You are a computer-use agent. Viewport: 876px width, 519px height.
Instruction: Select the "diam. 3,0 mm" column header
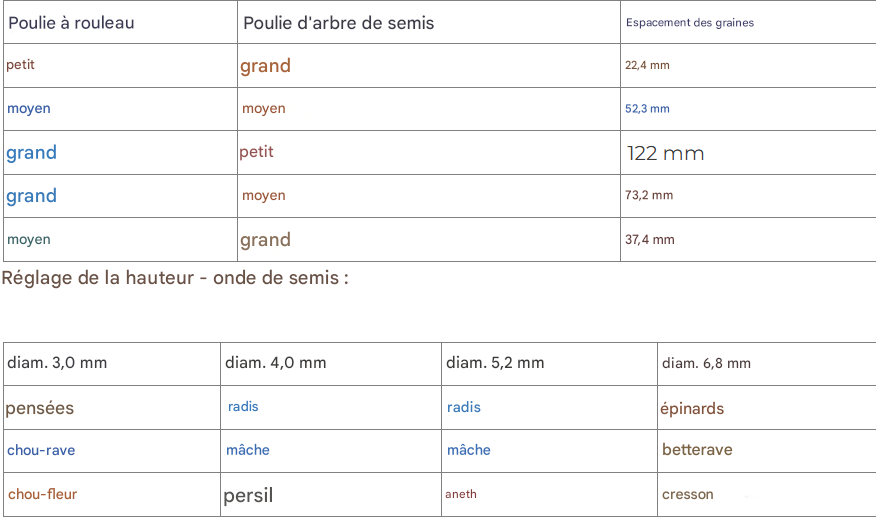coord(57,363)
